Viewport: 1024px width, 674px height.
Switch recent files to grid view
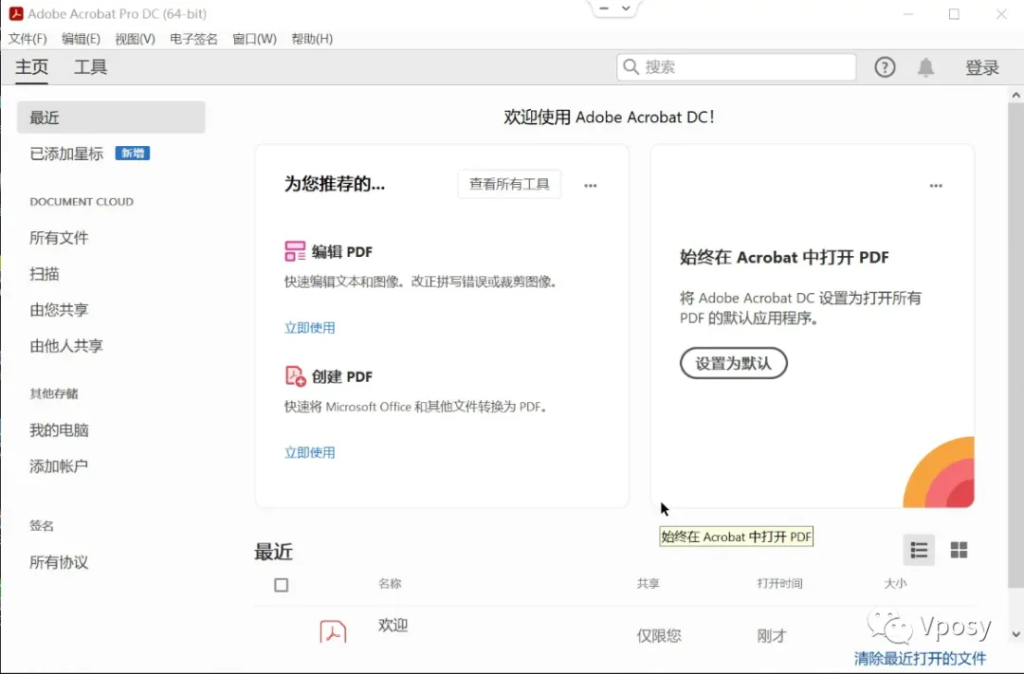click(x=959, y=550)
